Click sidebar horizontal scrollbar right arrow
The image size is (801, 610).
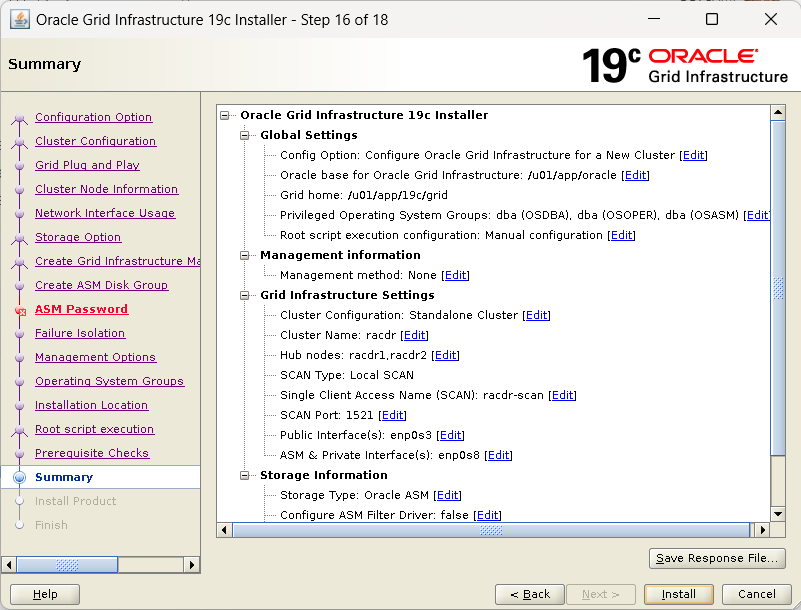pos(192,565)
